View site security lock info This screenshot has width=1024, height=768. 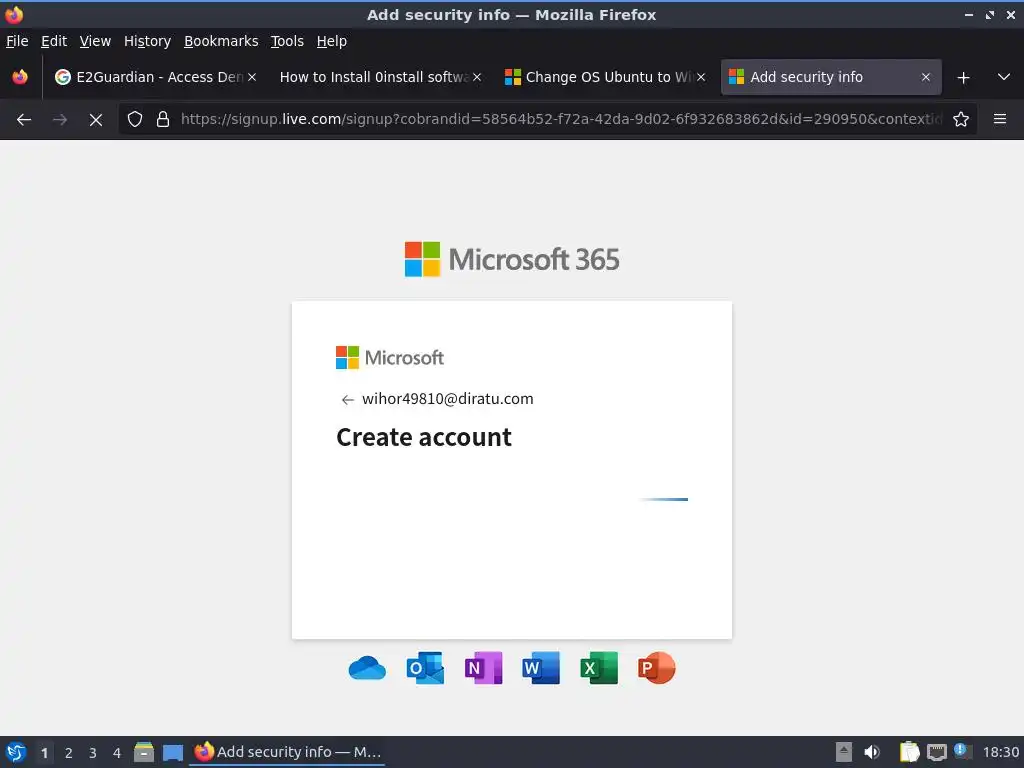tap(163, 120)
